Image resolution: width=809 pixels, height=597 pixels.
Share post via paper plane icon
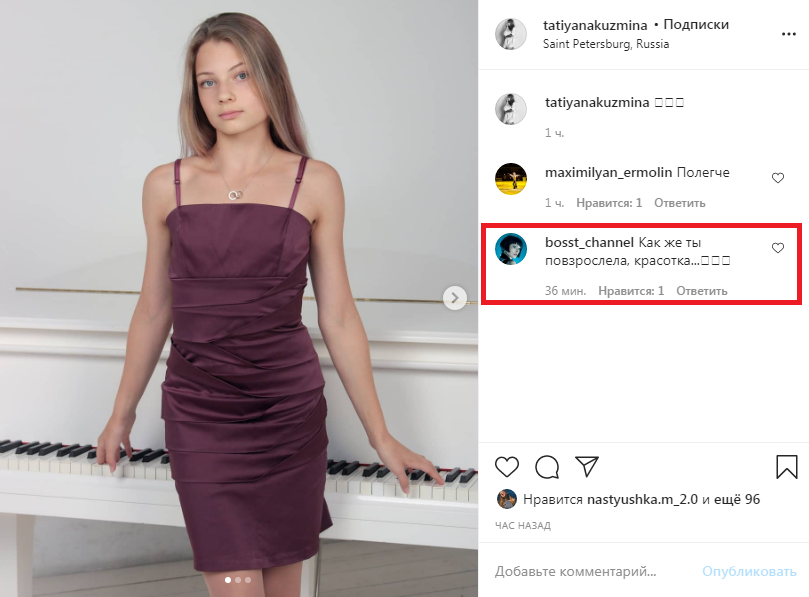586,466
